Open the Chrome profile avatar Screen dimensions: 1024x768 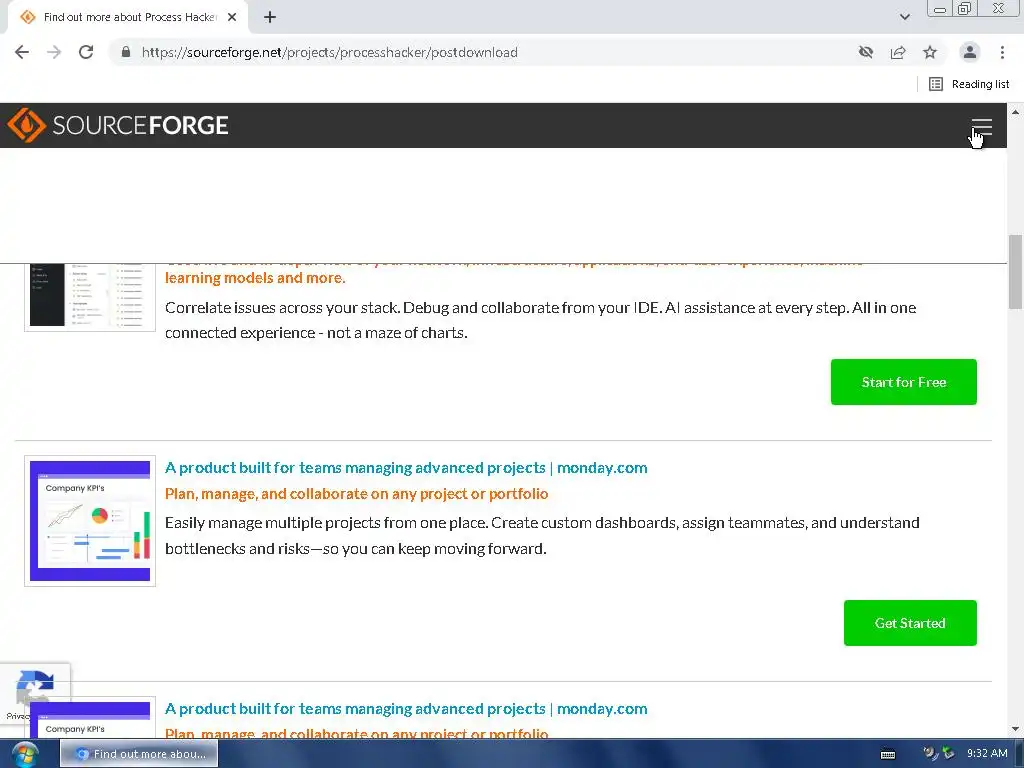pos(970,52)
